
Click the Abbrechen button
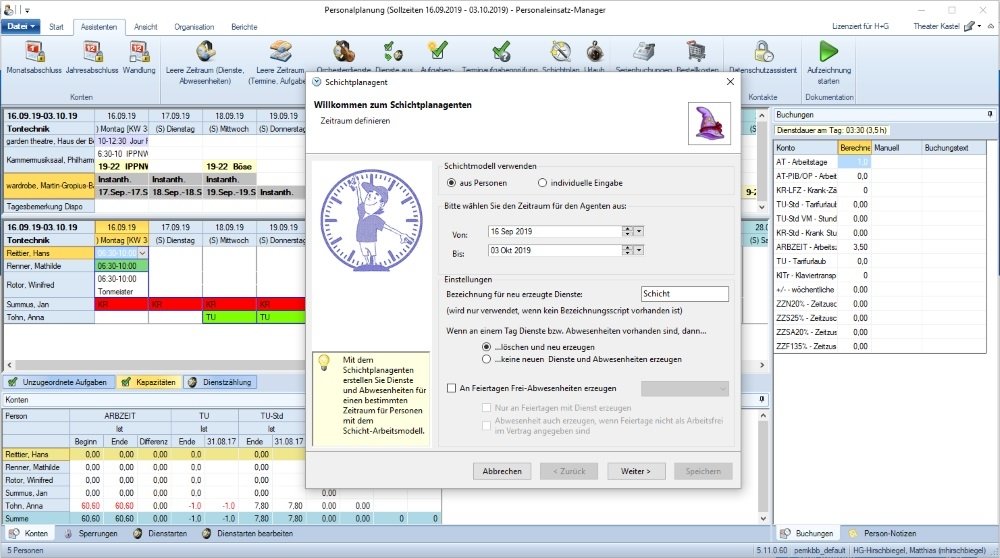[x=502, y=471]
